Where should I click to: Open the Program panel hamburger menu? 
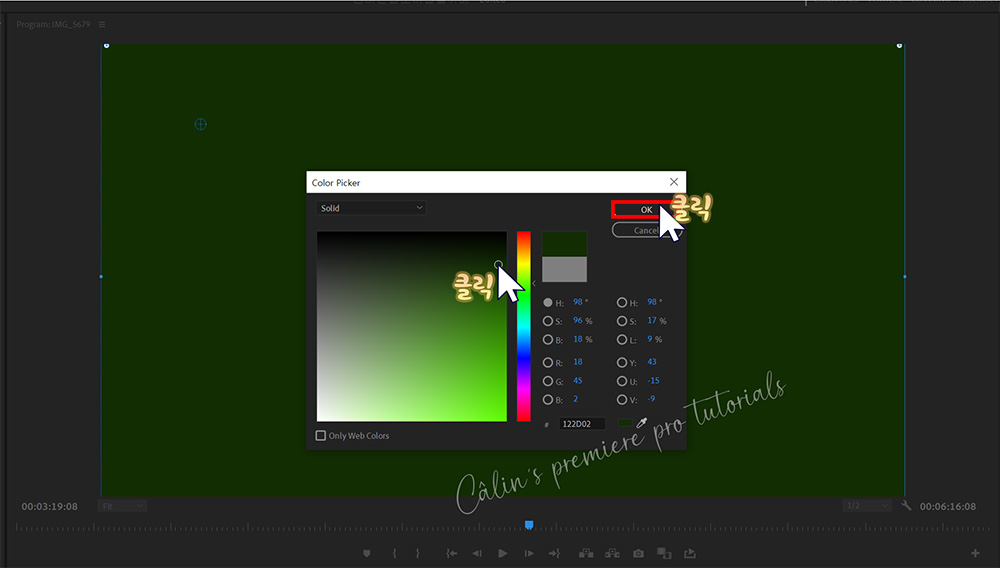click(102, 24)
